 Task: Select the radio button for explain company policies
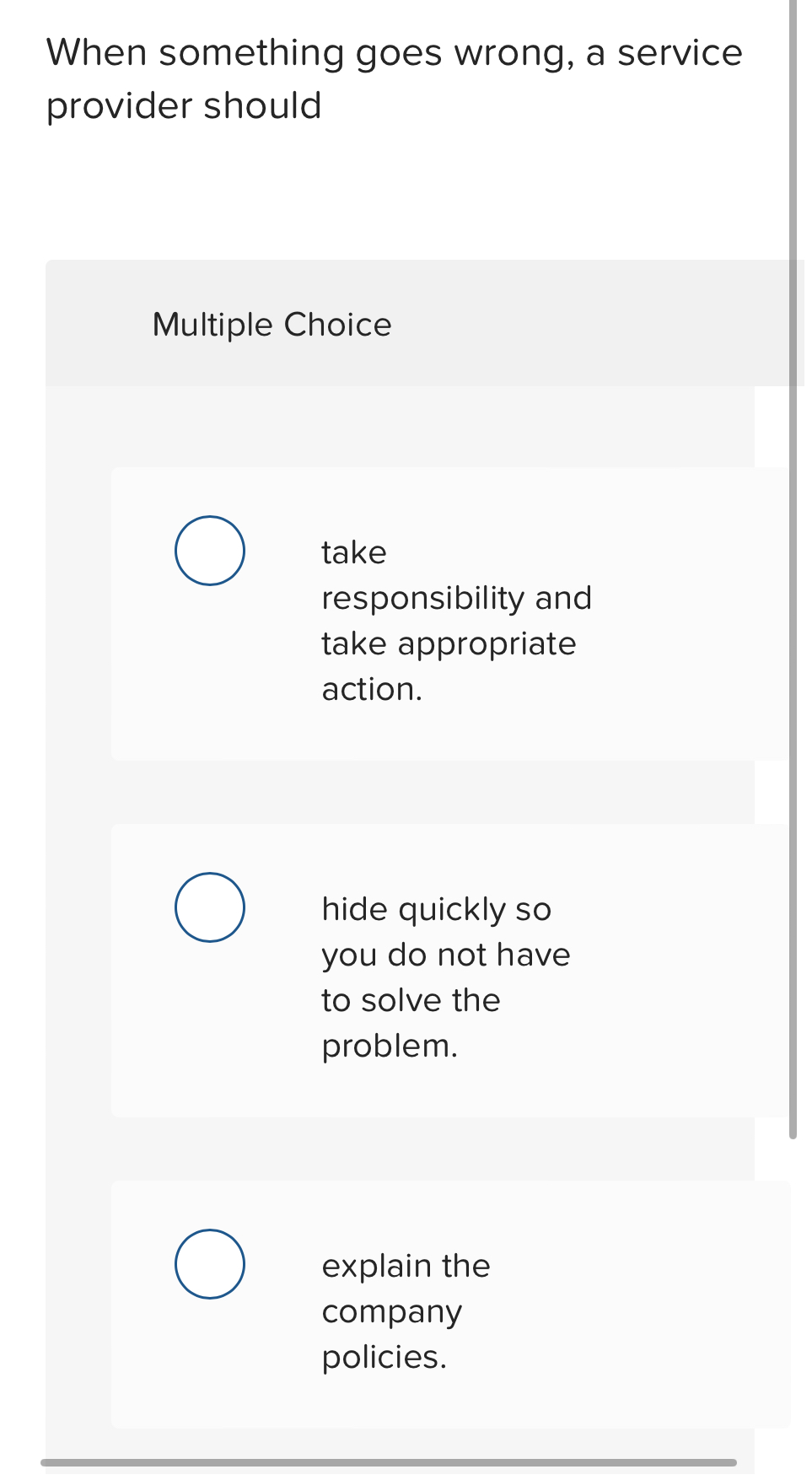(209, 1263)
